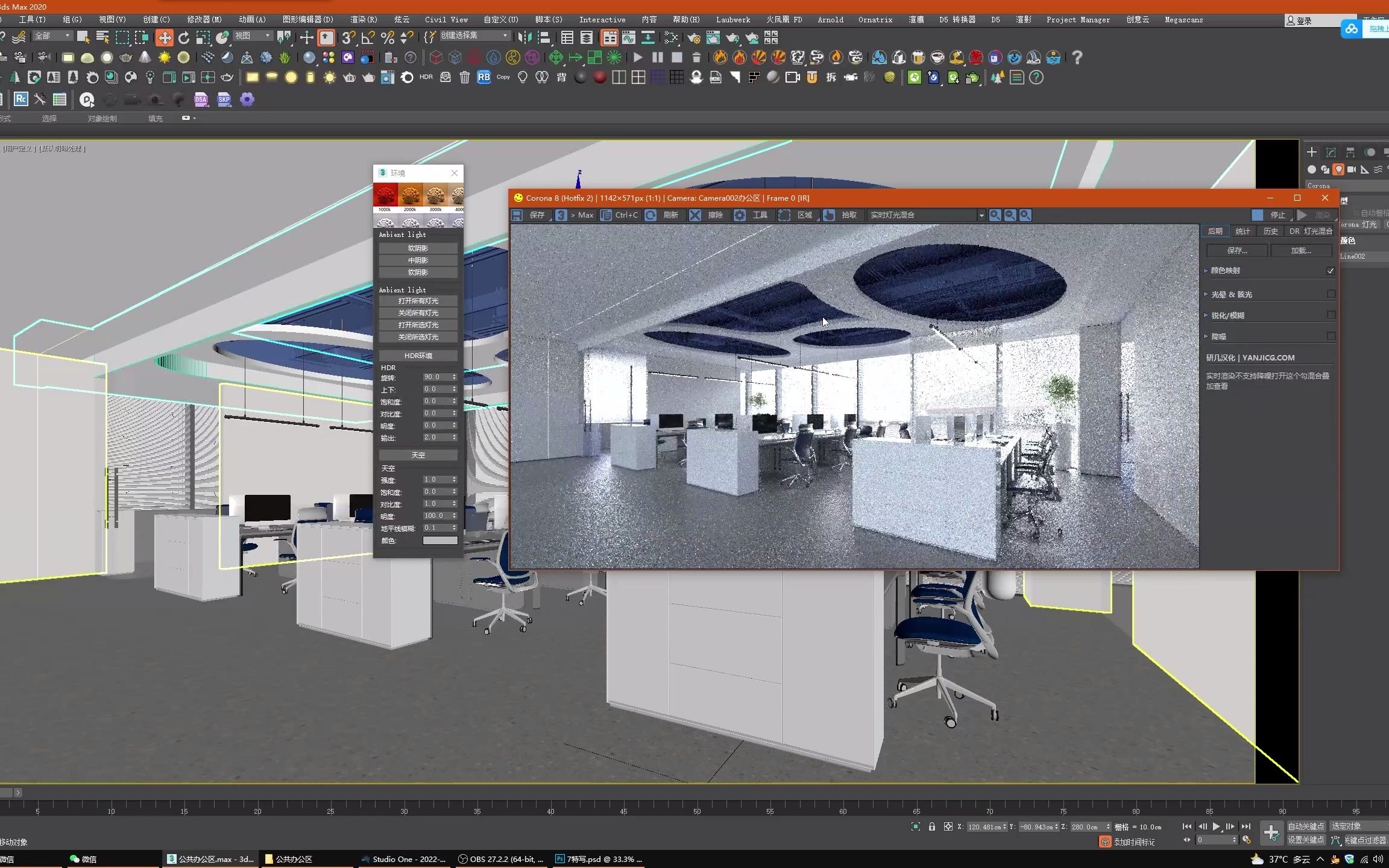Click the blue RB toolbar icon
The height and width of the screenshot is (868, 1389).
point(483,77)
